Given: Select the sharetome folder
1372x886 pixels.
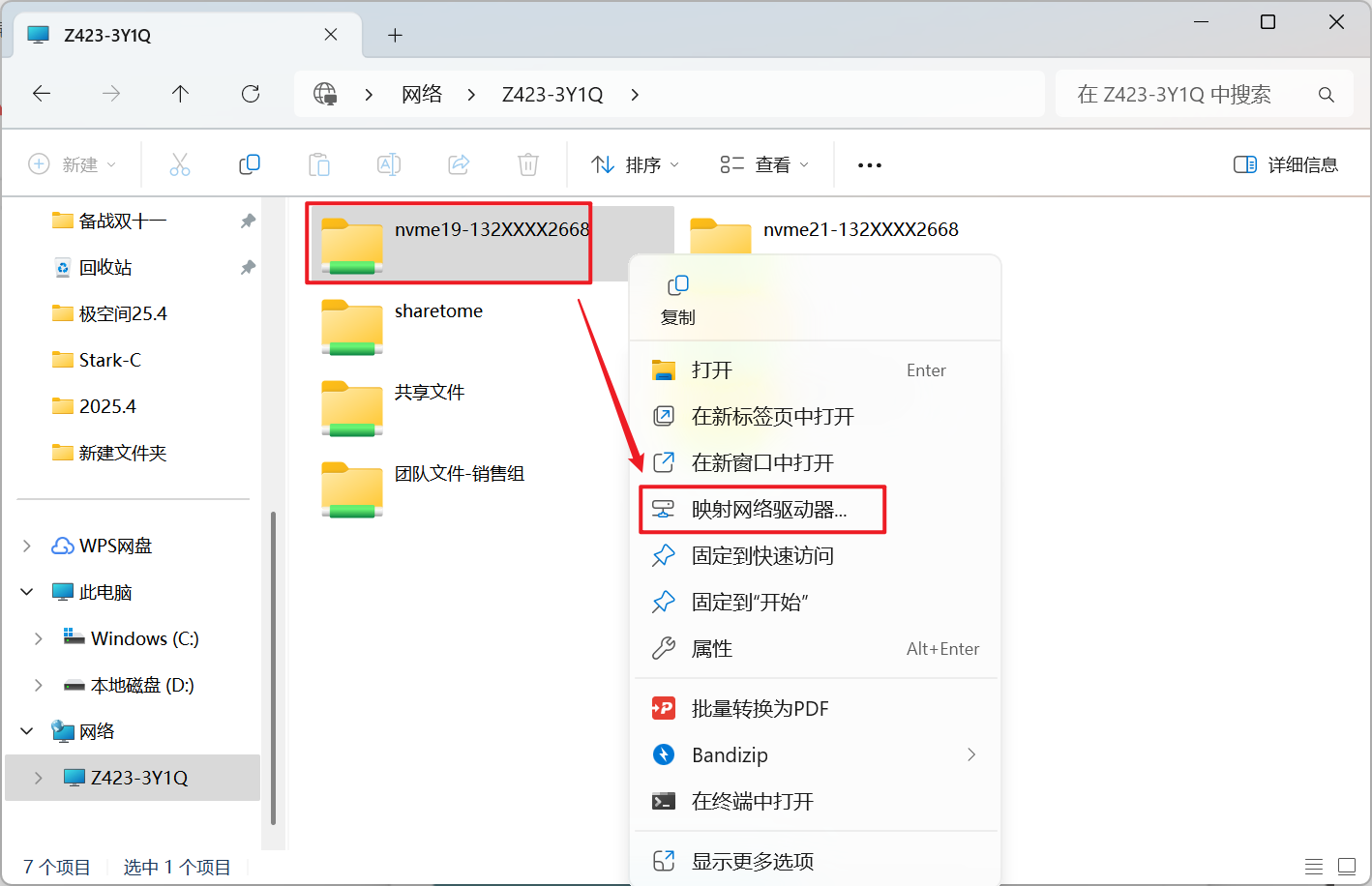Looking at the screenshot, I should point(403,325).
